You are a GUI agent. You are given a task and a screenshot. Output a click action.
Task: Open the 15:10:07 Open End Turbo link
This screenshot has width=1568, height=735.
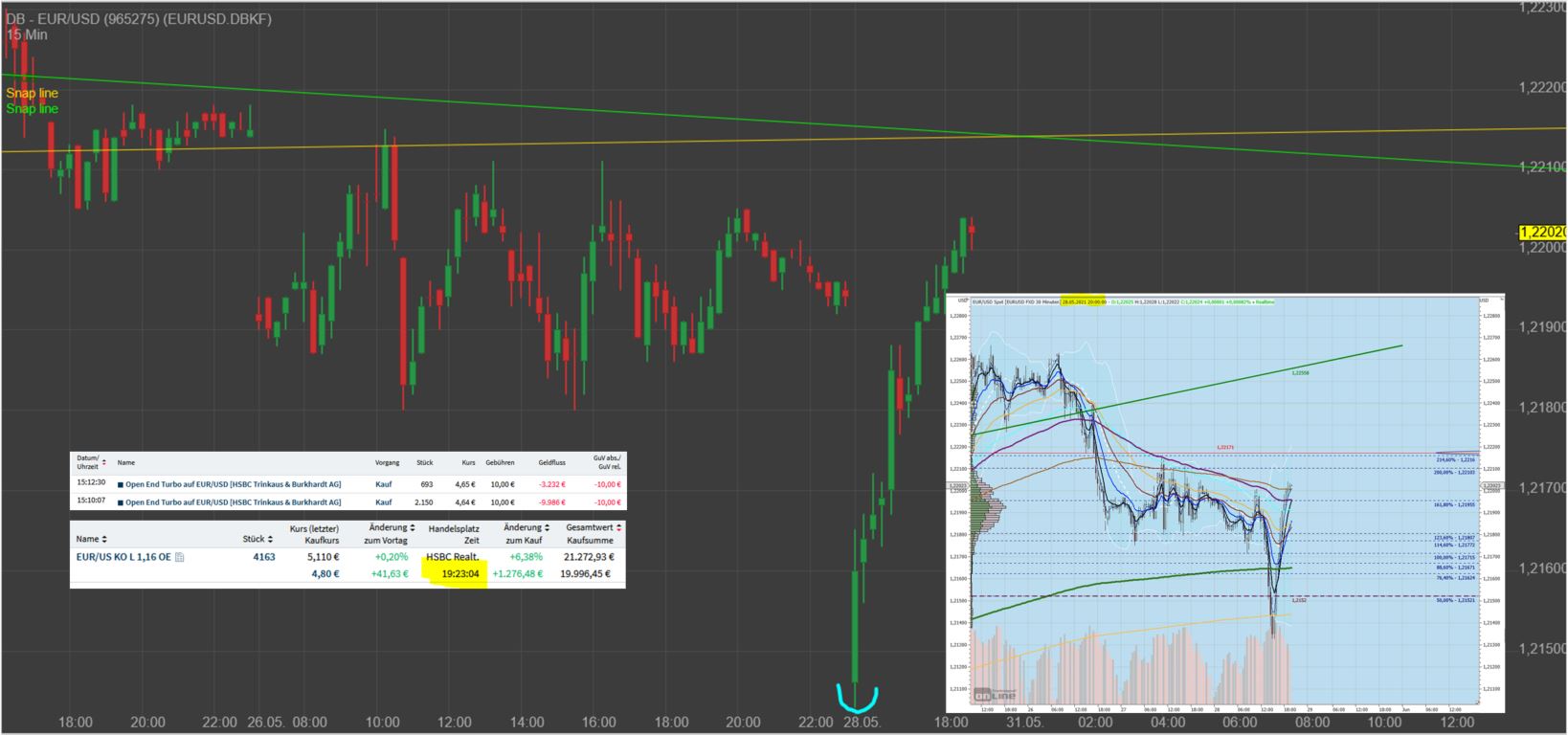pos(233,502)
